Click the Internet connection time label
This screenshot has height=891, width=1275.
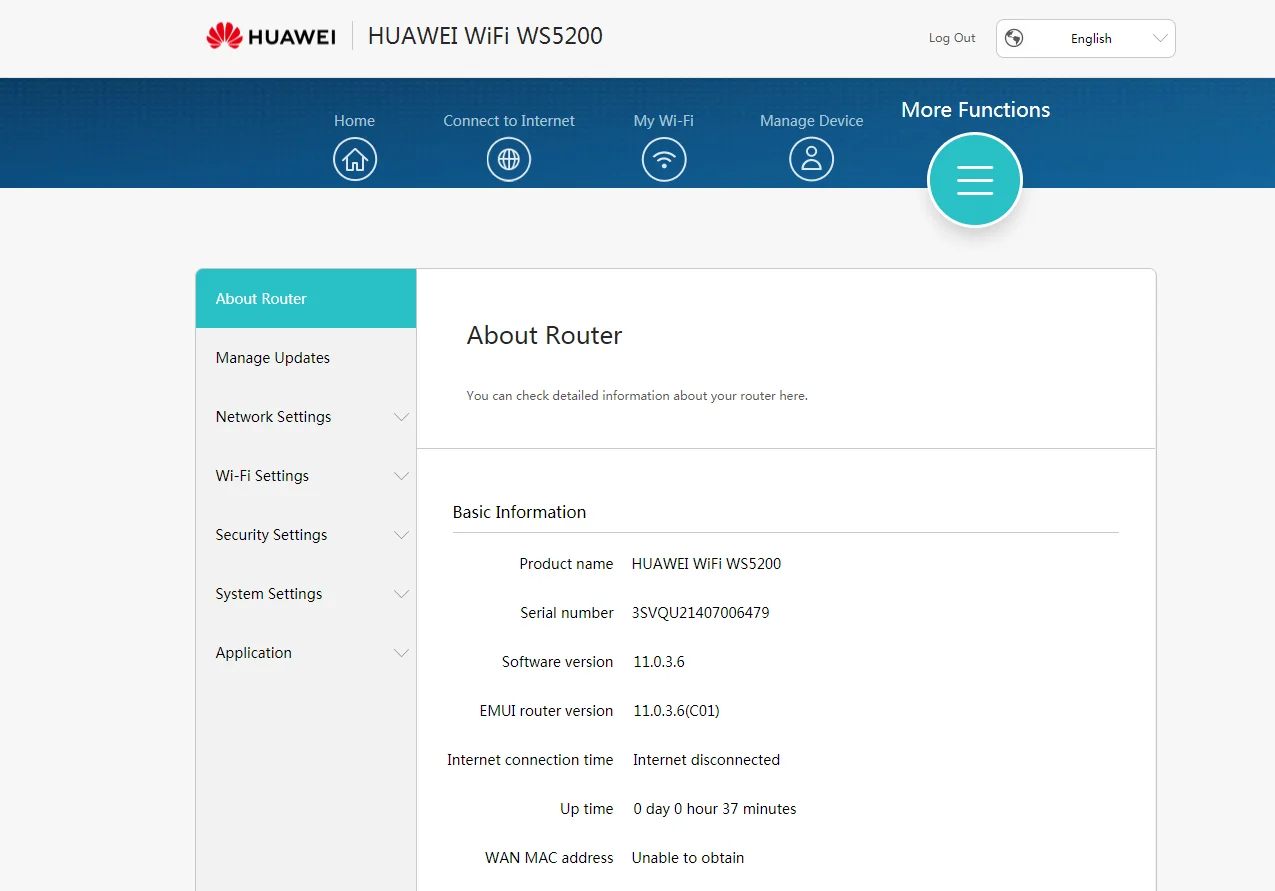coord(530,760)
